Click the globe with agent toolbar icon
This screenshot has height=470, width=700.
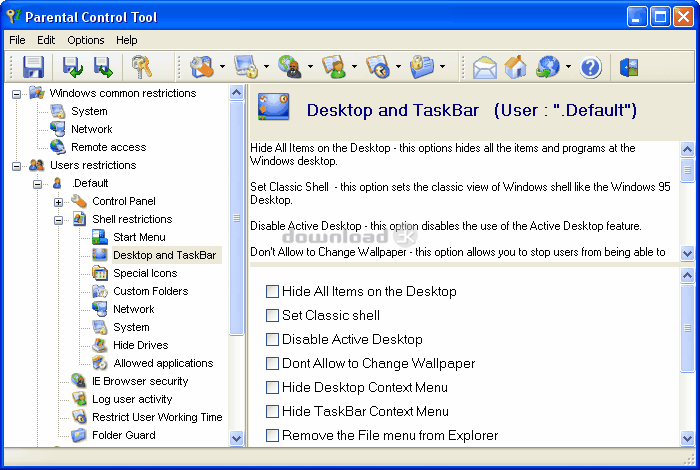290,67
